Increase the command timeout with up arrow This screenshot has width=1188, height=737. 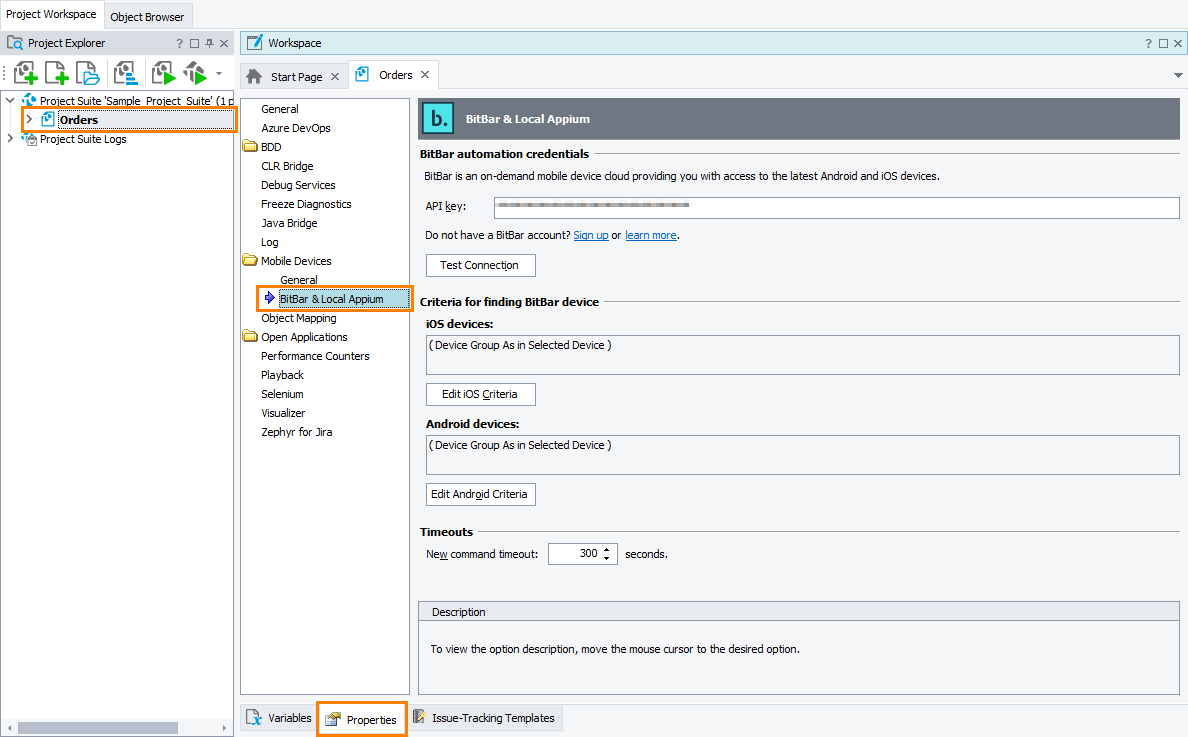(607, 549)
